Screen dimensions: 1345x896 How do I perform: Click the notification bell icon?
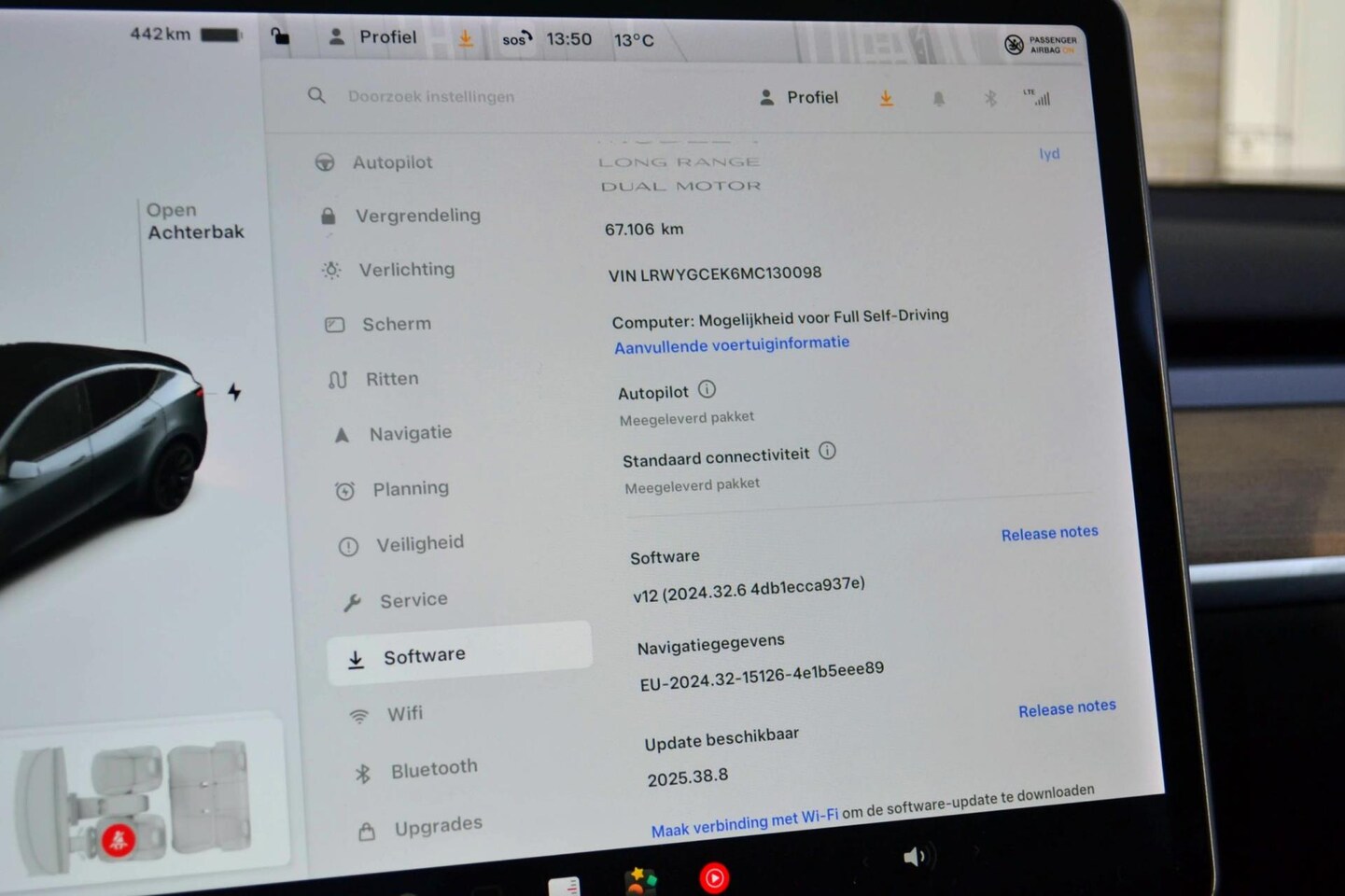[x=938, y=99]
